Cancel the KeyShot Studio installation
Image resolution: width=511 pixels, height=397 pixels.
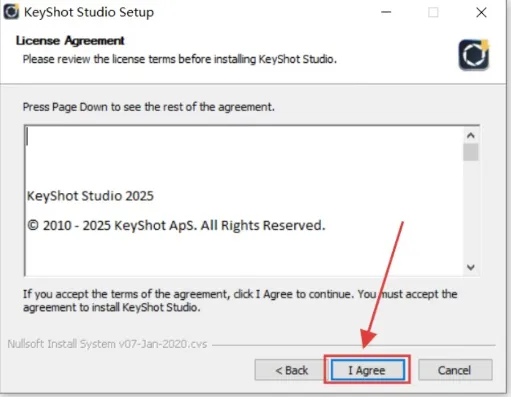[455, 370]
